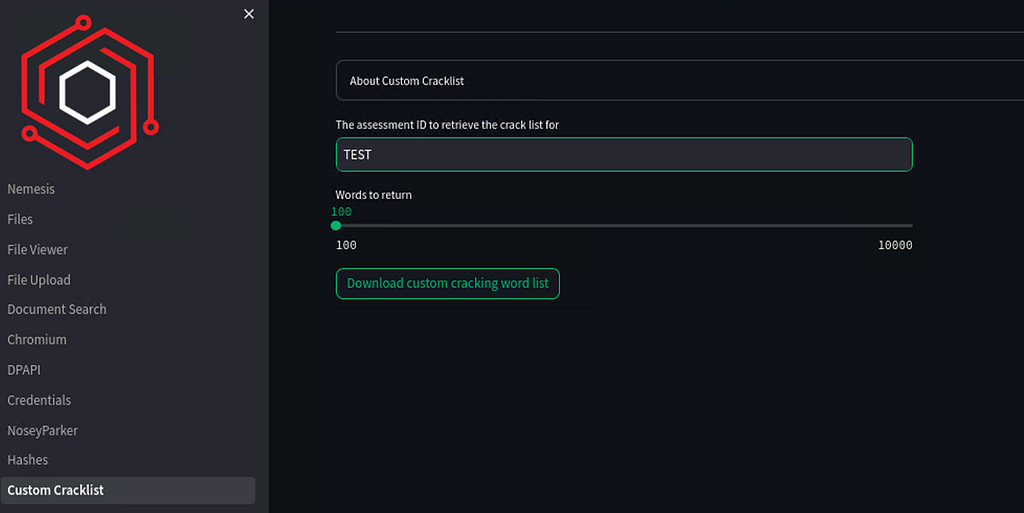Screen dimensions: 1024x513
Task: Select Chromium in the sidebar
Action: tap(37, 339)
